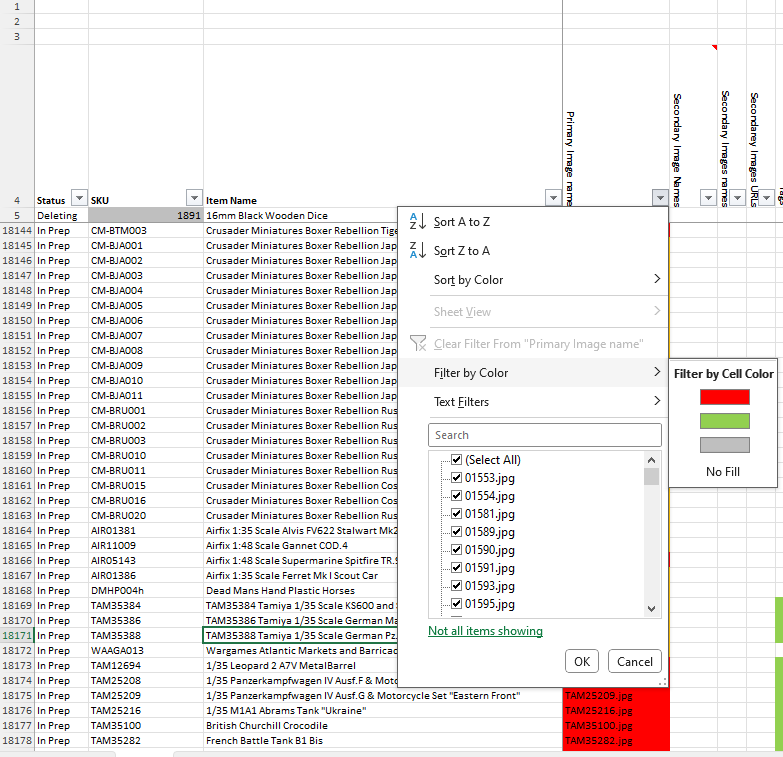The image size is (783, 757).
Task: Click the Sort Z to A icon
Action: (417, 250)
